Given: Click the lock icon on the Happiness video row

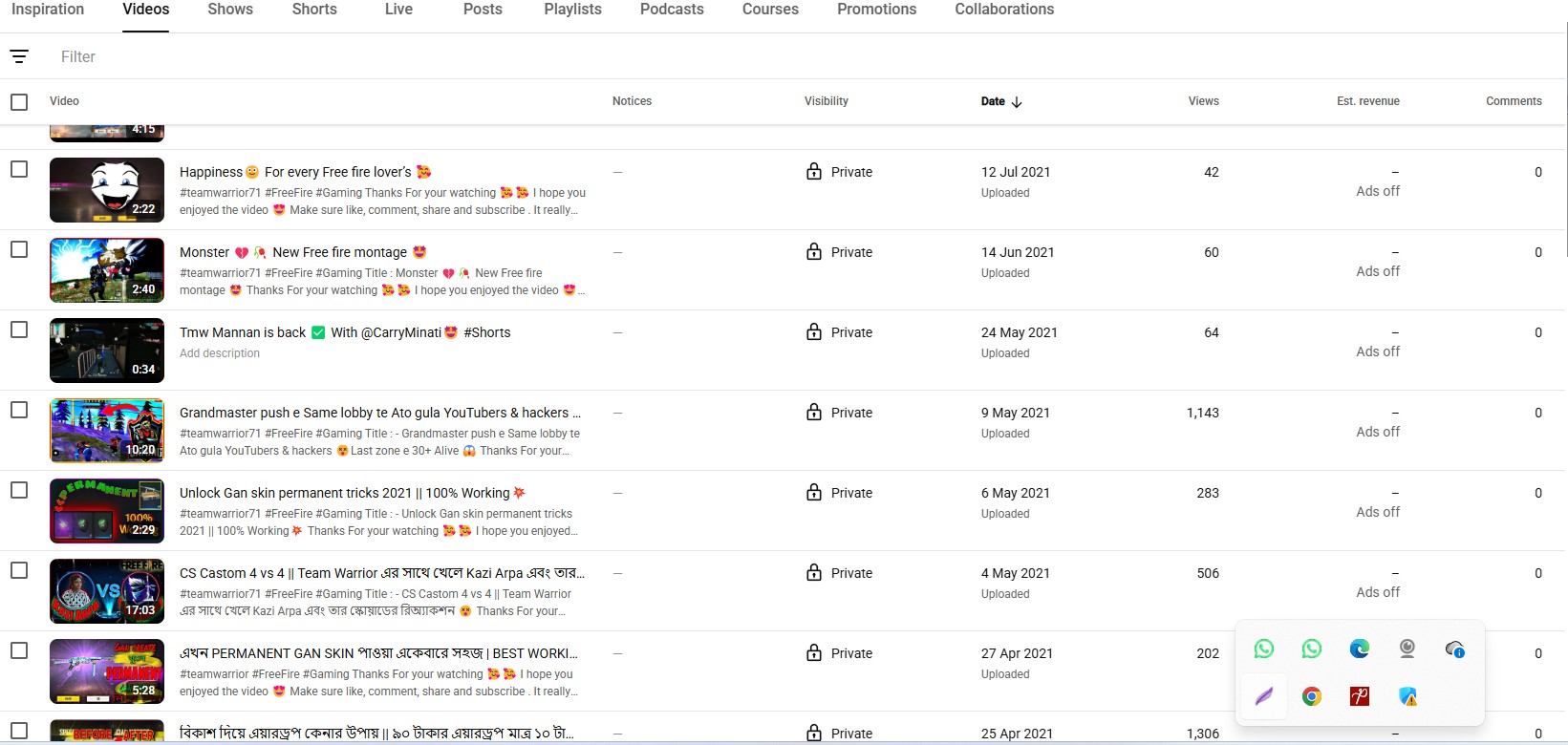Looking at the screenshot, I should click(x=814, y=172).
